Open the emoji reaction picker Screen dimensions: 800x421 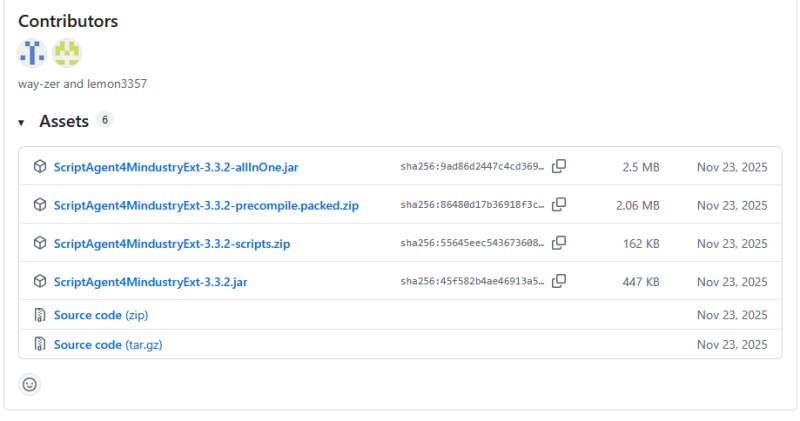pos(30,384)
